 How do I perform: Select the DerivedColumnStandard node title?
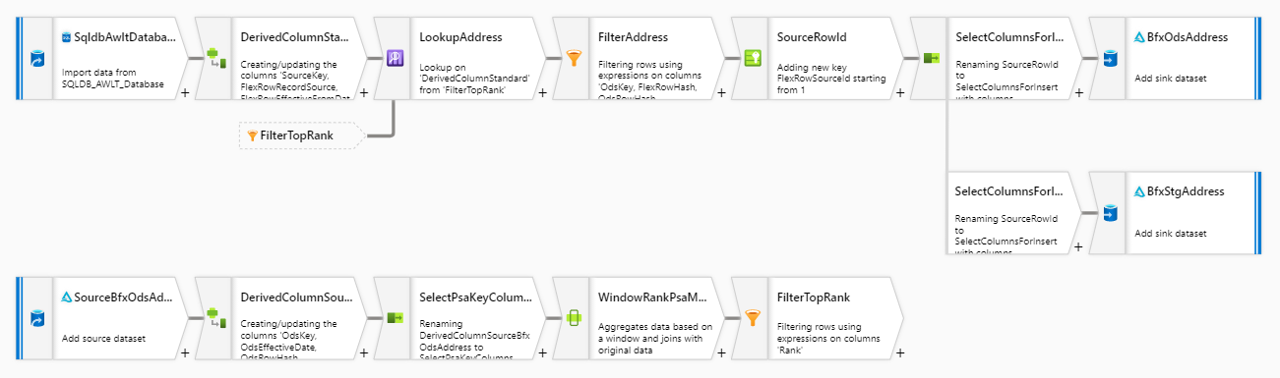295,37
